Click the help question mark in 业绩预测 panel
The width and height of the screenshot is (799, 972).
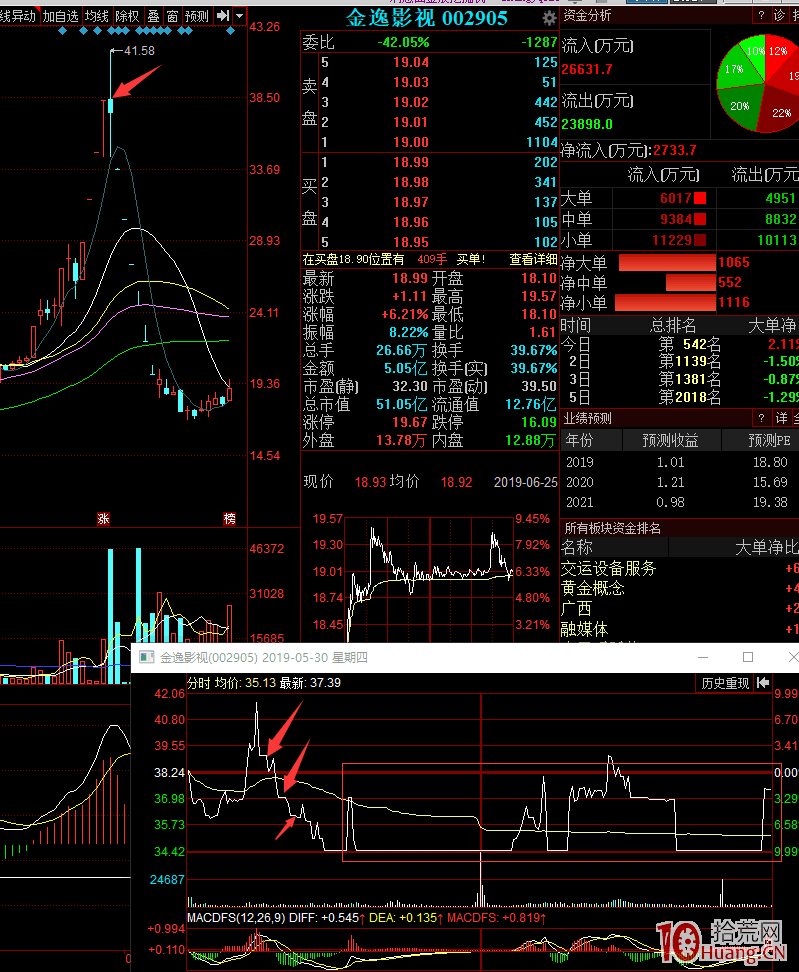tap(761, 418)
